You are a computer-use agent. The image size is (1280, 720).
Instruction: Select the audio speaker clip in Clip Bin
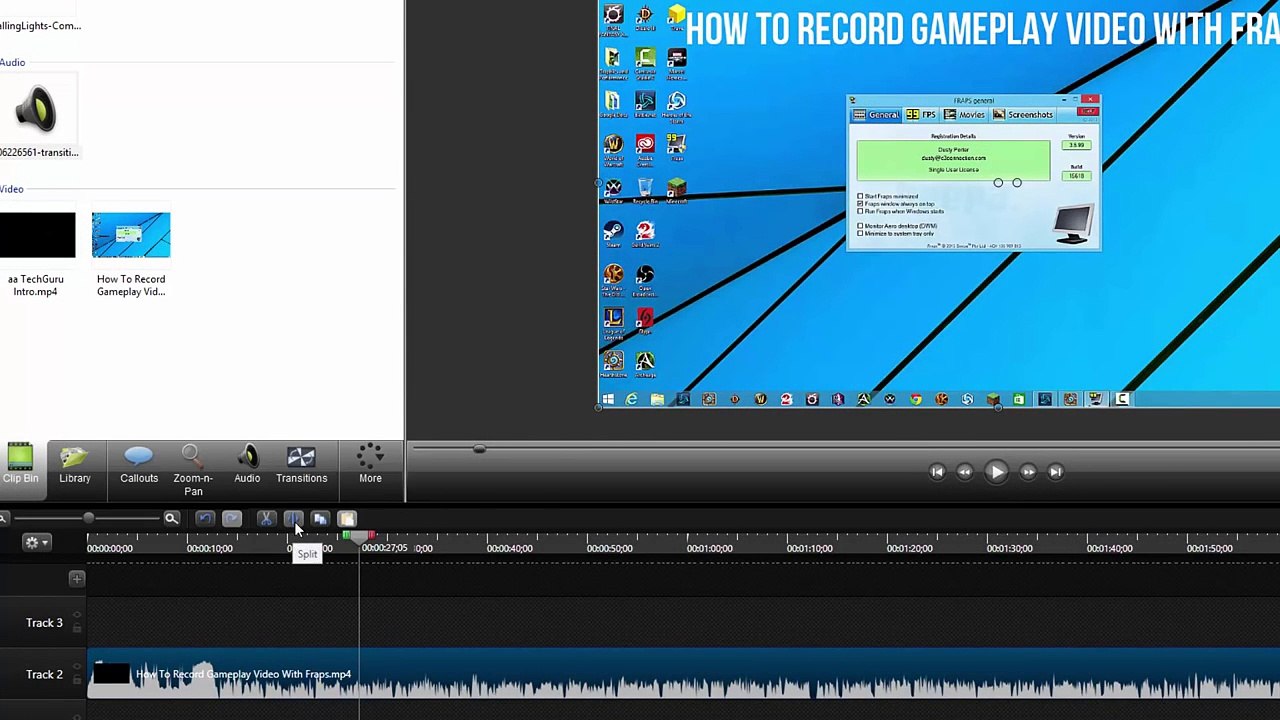(x=37, y=110)
